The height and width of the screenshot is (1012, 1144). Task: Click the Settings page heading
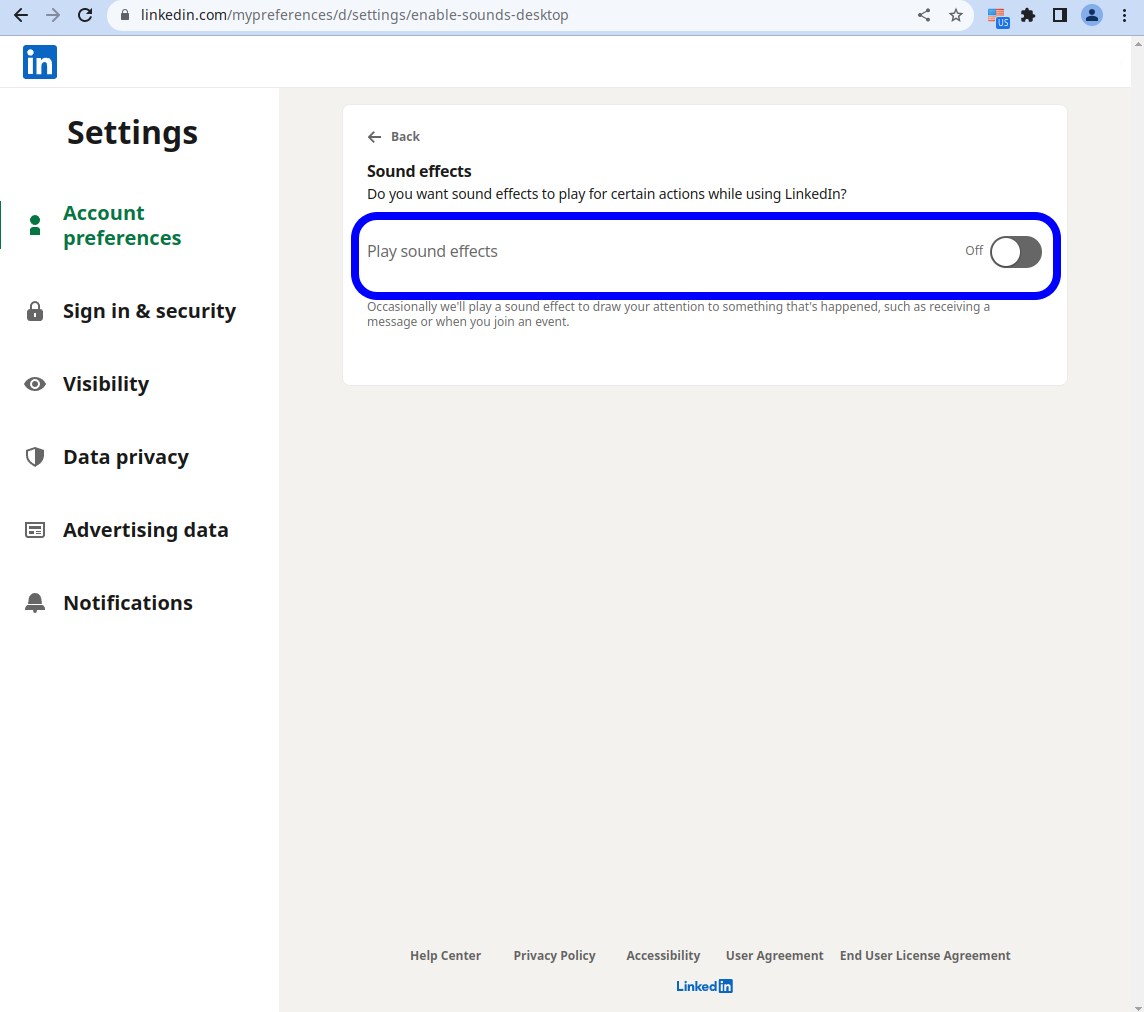[132, 133]
